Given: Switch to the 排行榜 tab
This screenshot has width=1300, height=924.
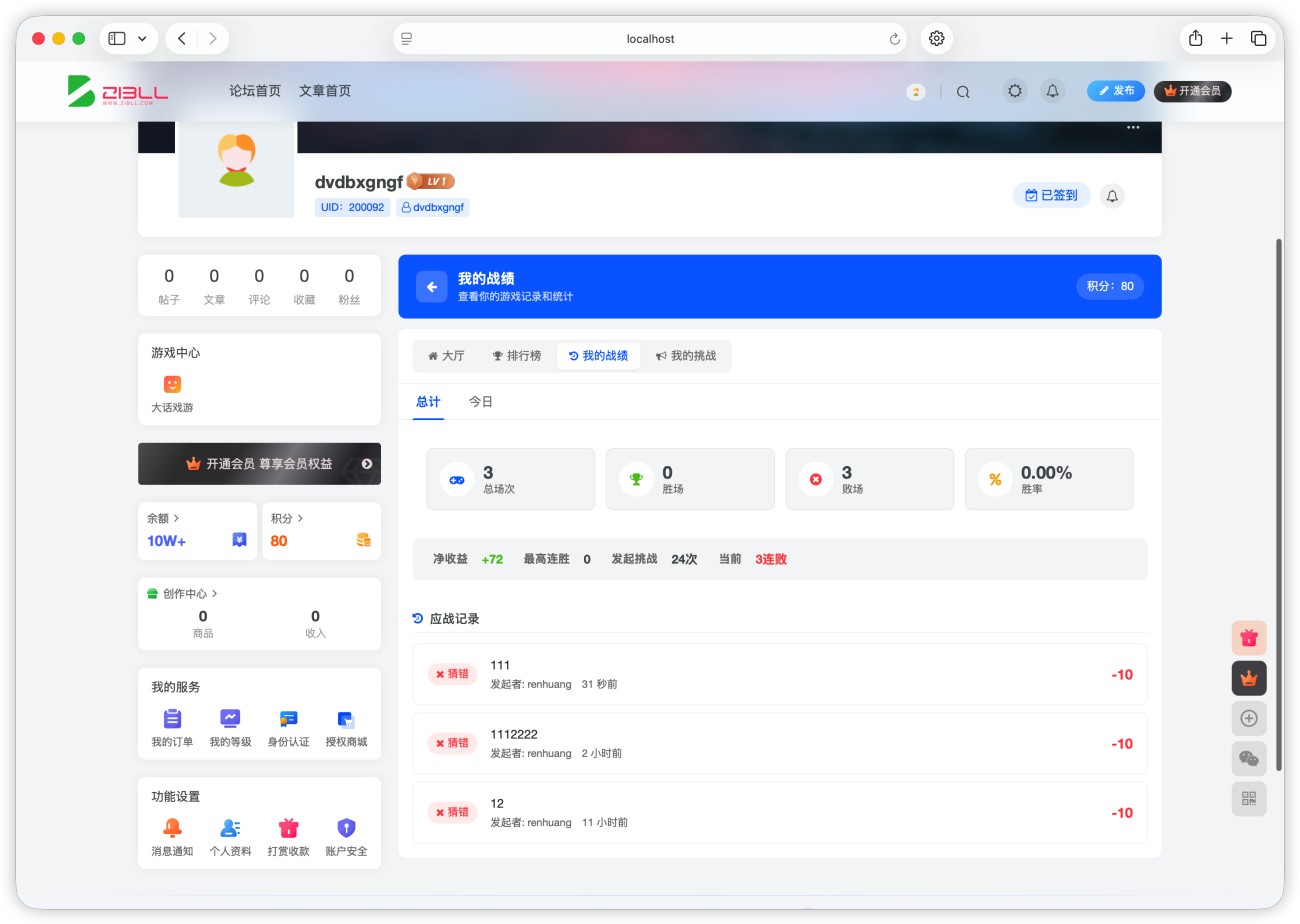Looking at the screenshot, I should click(x=516, y=356).
